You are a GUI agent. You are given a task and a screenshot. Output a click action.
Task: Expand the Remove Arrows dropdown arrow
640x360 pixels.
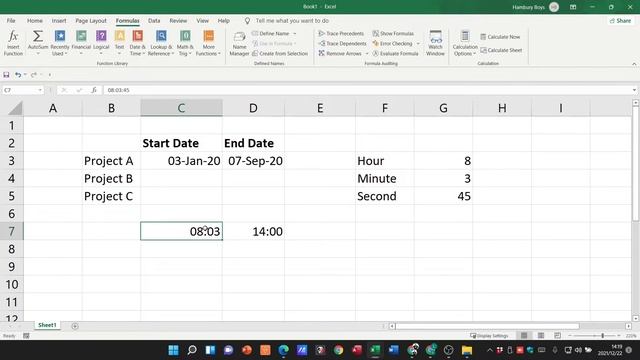[x=367, y=53]
